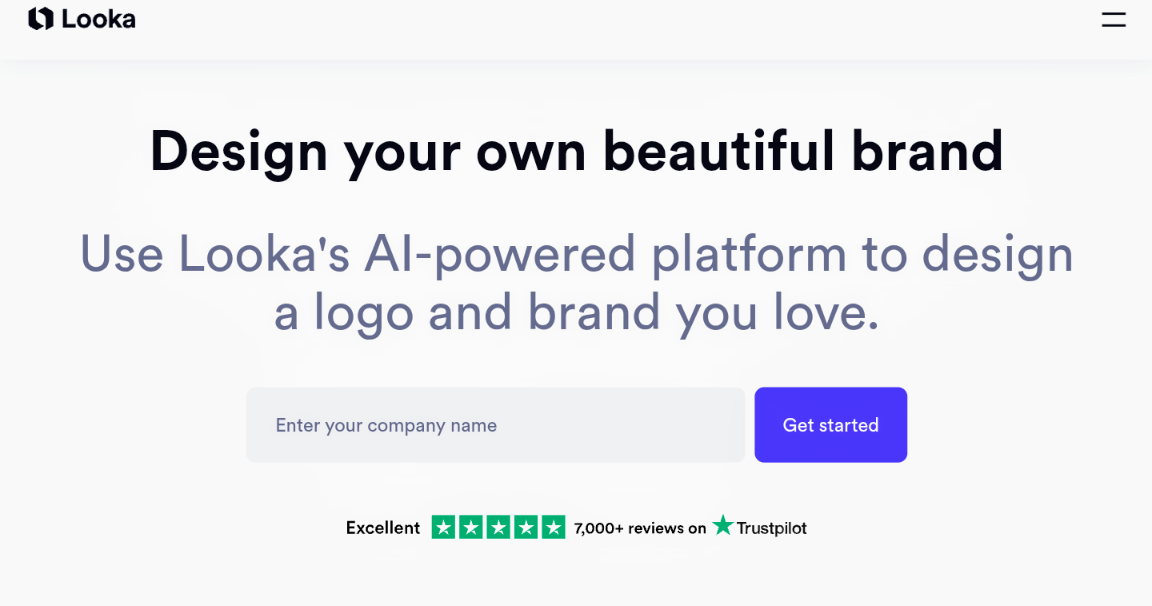Click the Looka hexagon logo icon

(41, 19)
